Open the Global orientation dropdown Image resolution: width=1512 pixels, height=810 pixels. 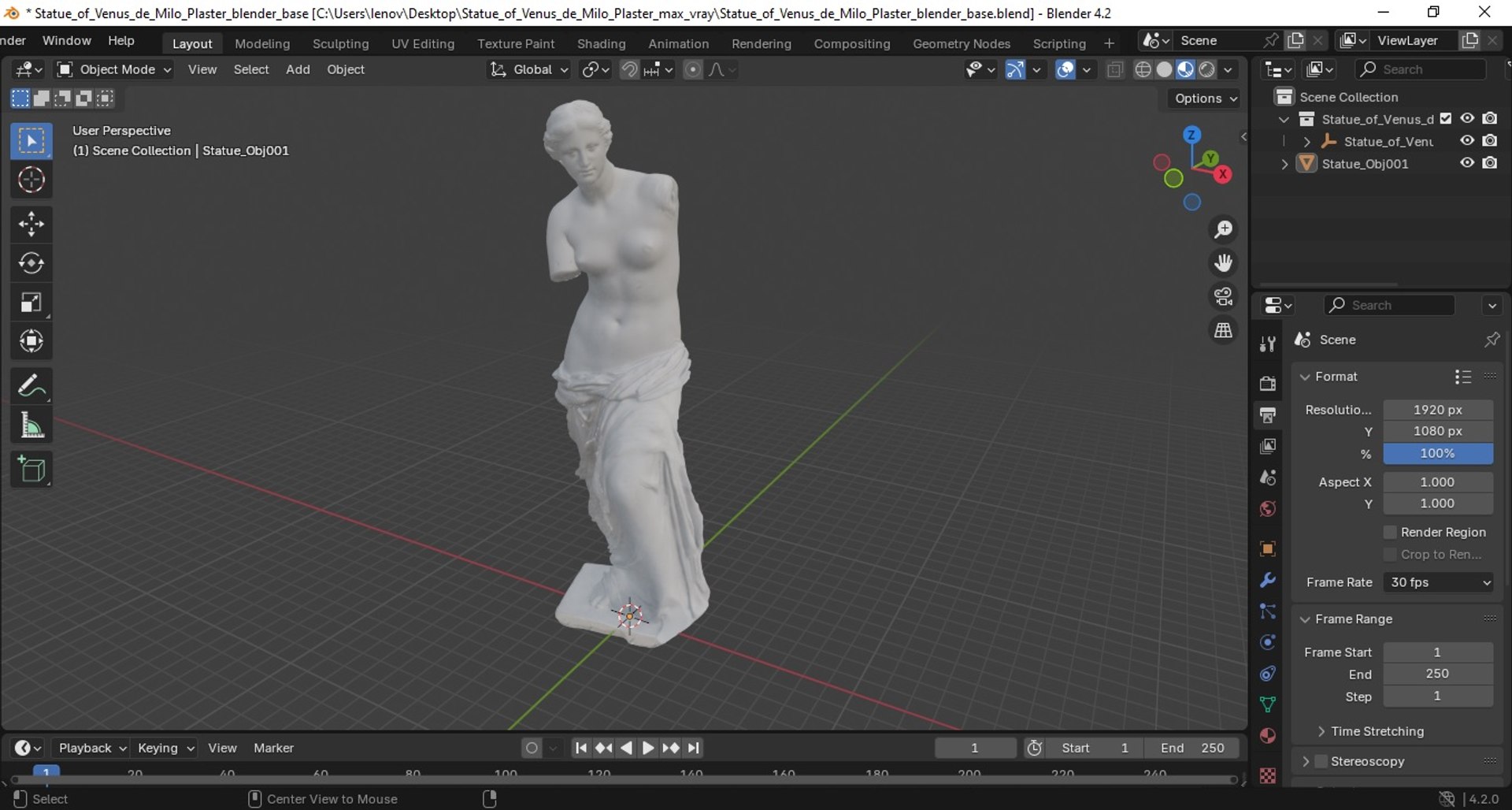(528, 70)
